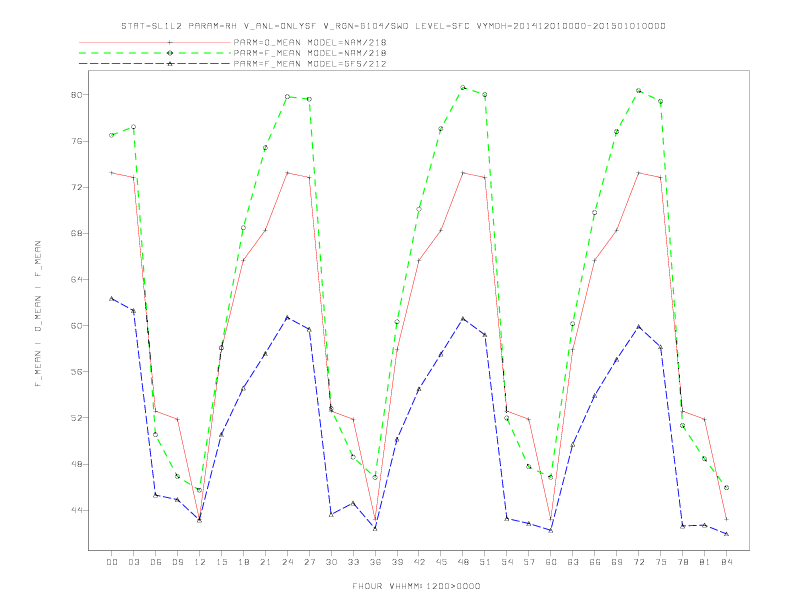Viewport: 792px width, 612px height.
Task: Click x-axis tick label 06
Action: click(156, 562)
